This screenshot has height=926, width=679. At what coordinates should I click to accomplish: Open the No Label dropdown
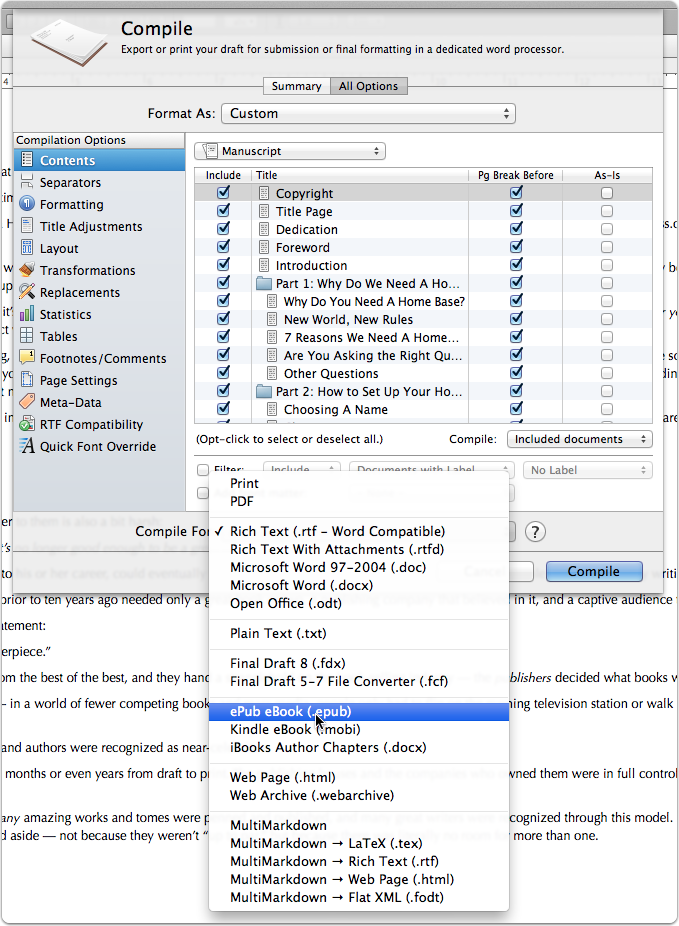(x=587, y=470)
